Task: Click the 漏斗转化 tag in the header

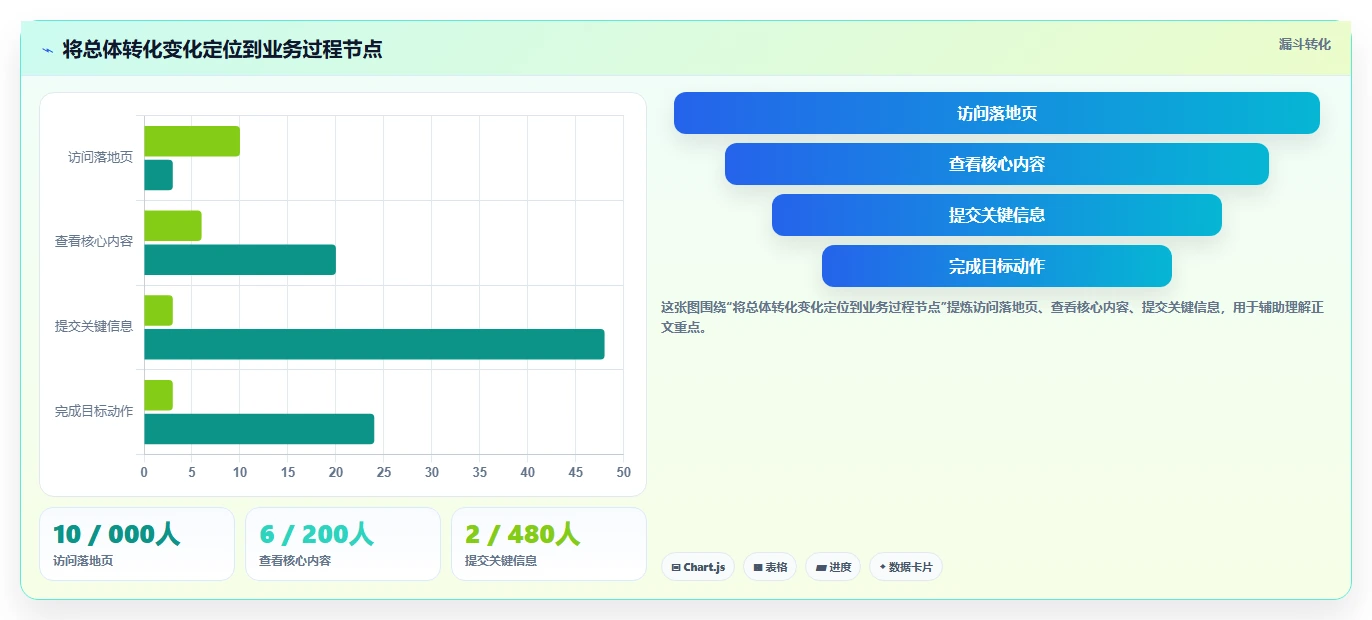Action: point(1304,44)
